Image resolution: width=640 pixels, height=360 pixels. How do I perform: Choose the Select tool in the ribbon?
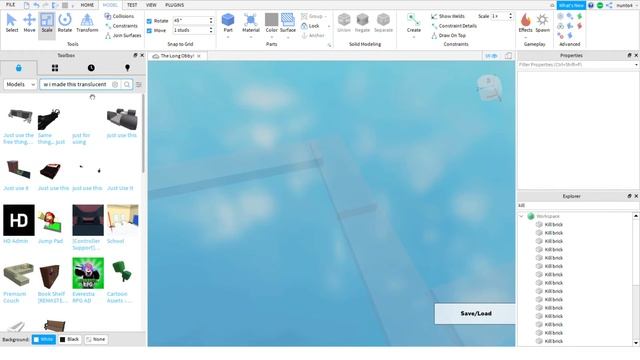pyautogui.click(x=11, y=23)
